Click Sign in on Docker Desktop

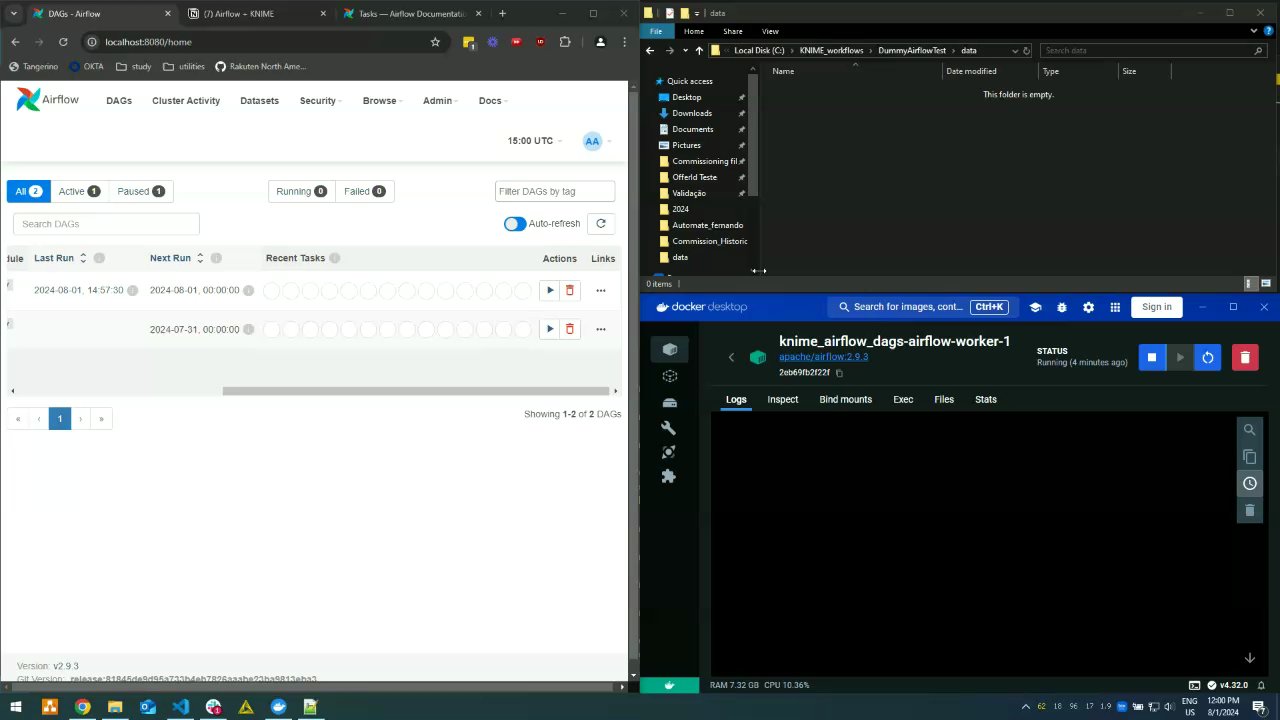point(1157,307)
